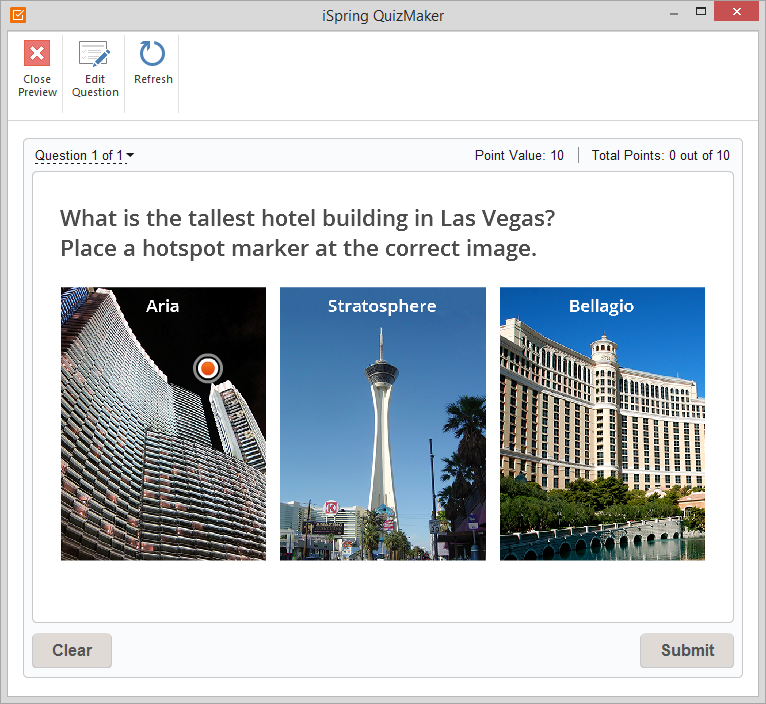Viewport: 766px width, 704px height.
Task: Close the iSpring QuizMaker window
Action: point(737,11)
